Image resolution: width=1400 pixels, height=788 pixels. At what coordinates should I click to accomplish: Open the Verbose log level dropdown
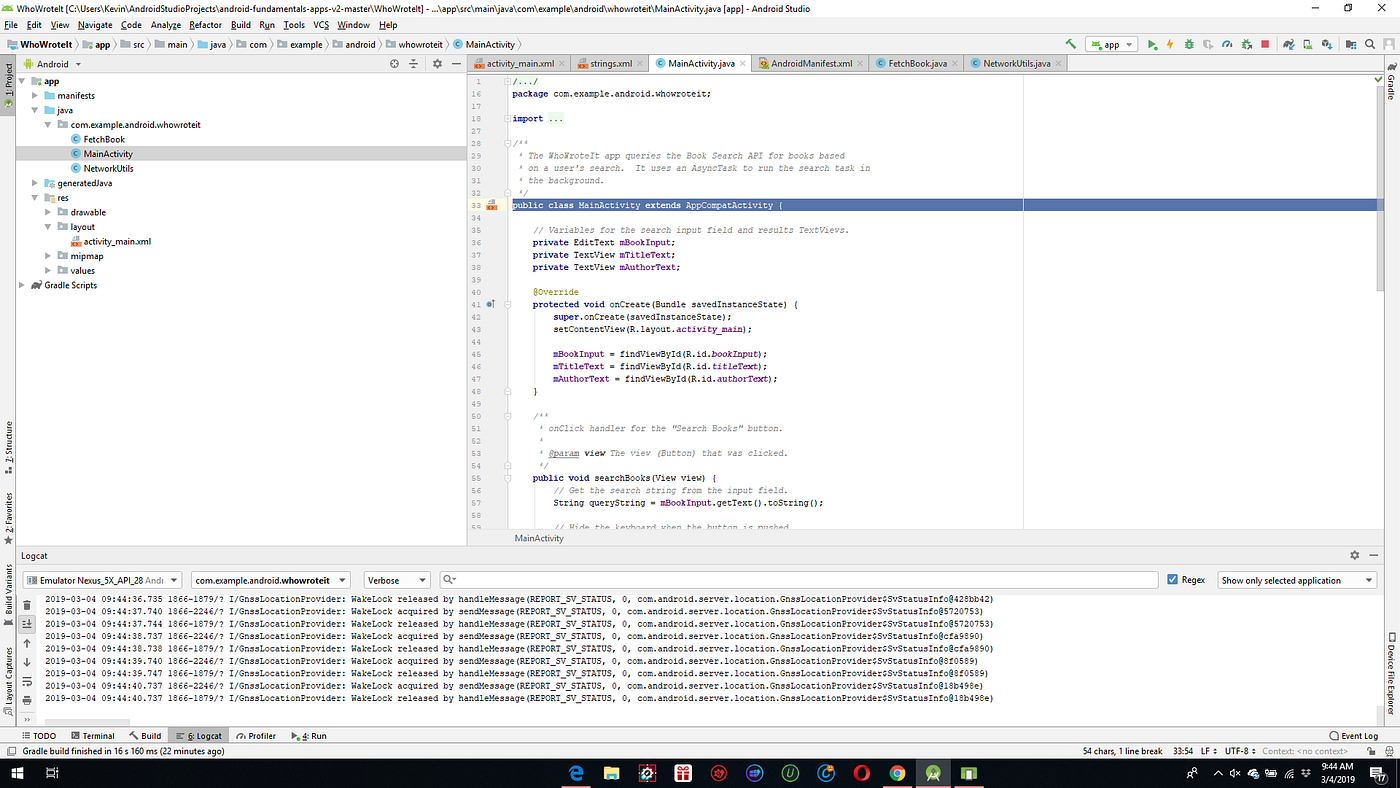[x=396, y=579]
